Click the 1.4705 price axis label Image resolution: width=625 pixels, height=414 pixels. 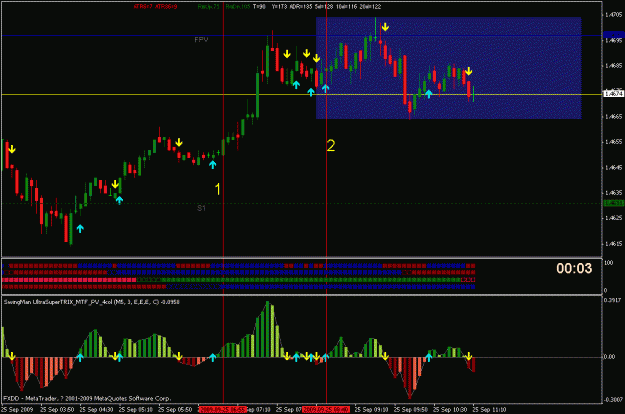tap(613, 15)
